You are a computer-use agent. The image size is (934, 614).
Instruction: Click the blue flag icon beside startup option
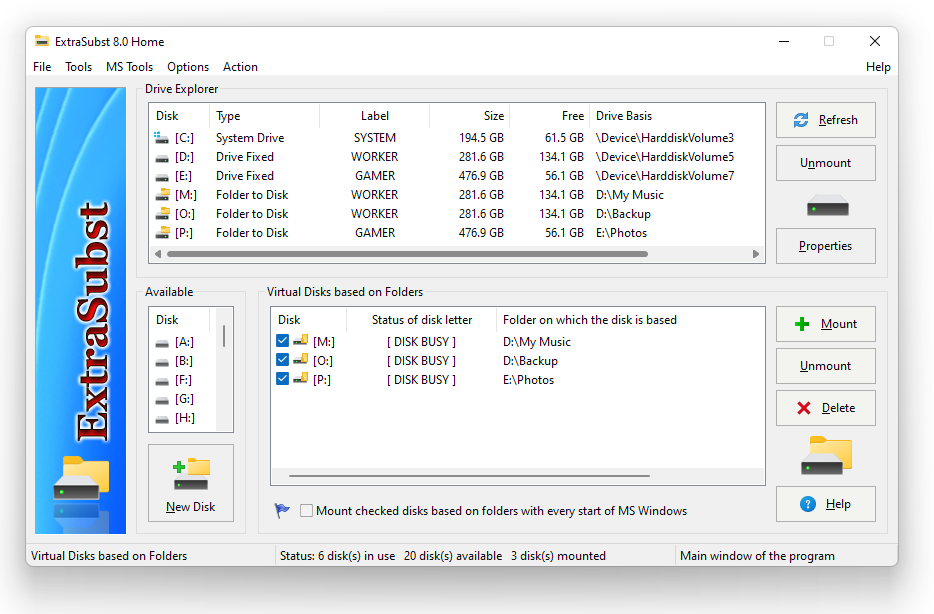point(282,510)
